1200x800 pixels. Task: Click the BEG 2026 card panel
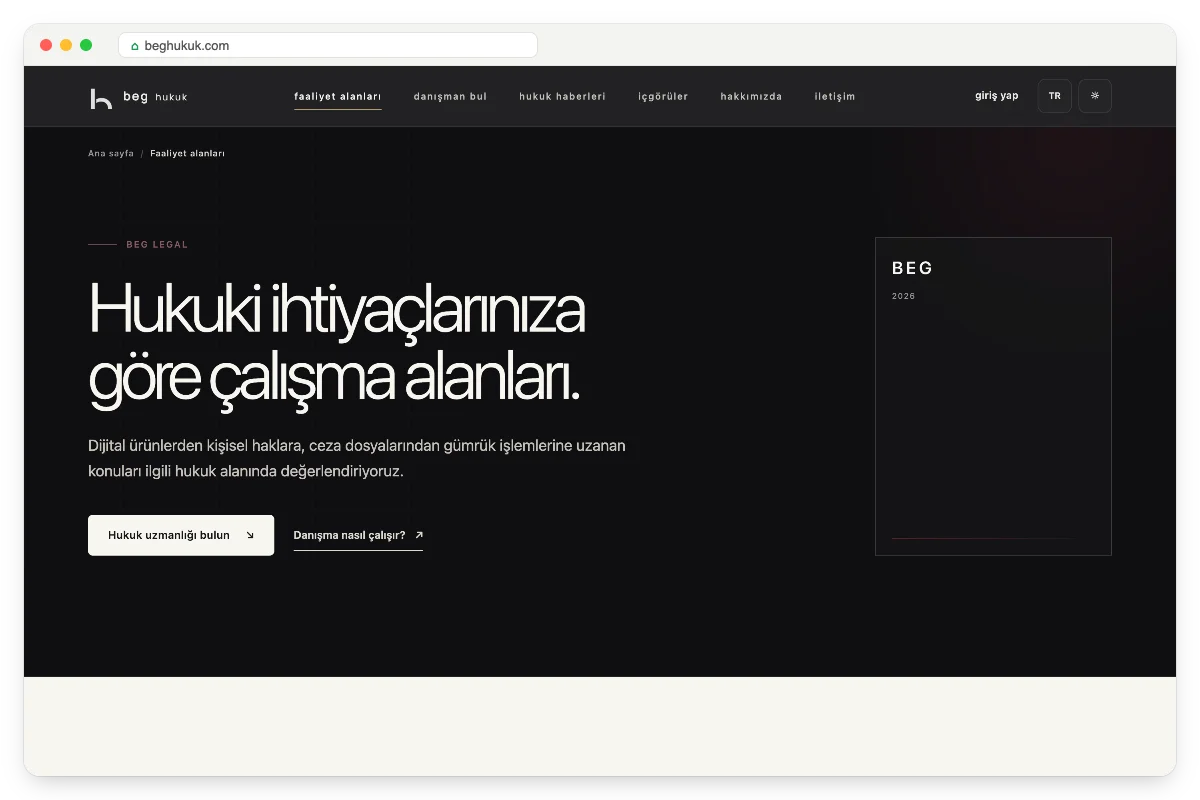pos(993,396)
